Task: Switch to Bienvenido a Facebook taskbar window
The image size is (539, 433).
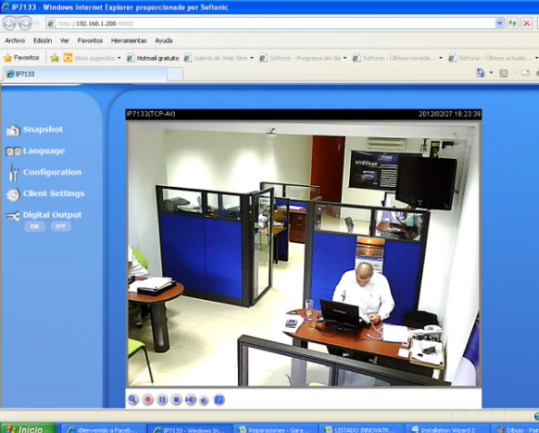Action: (x=104, y=429)
